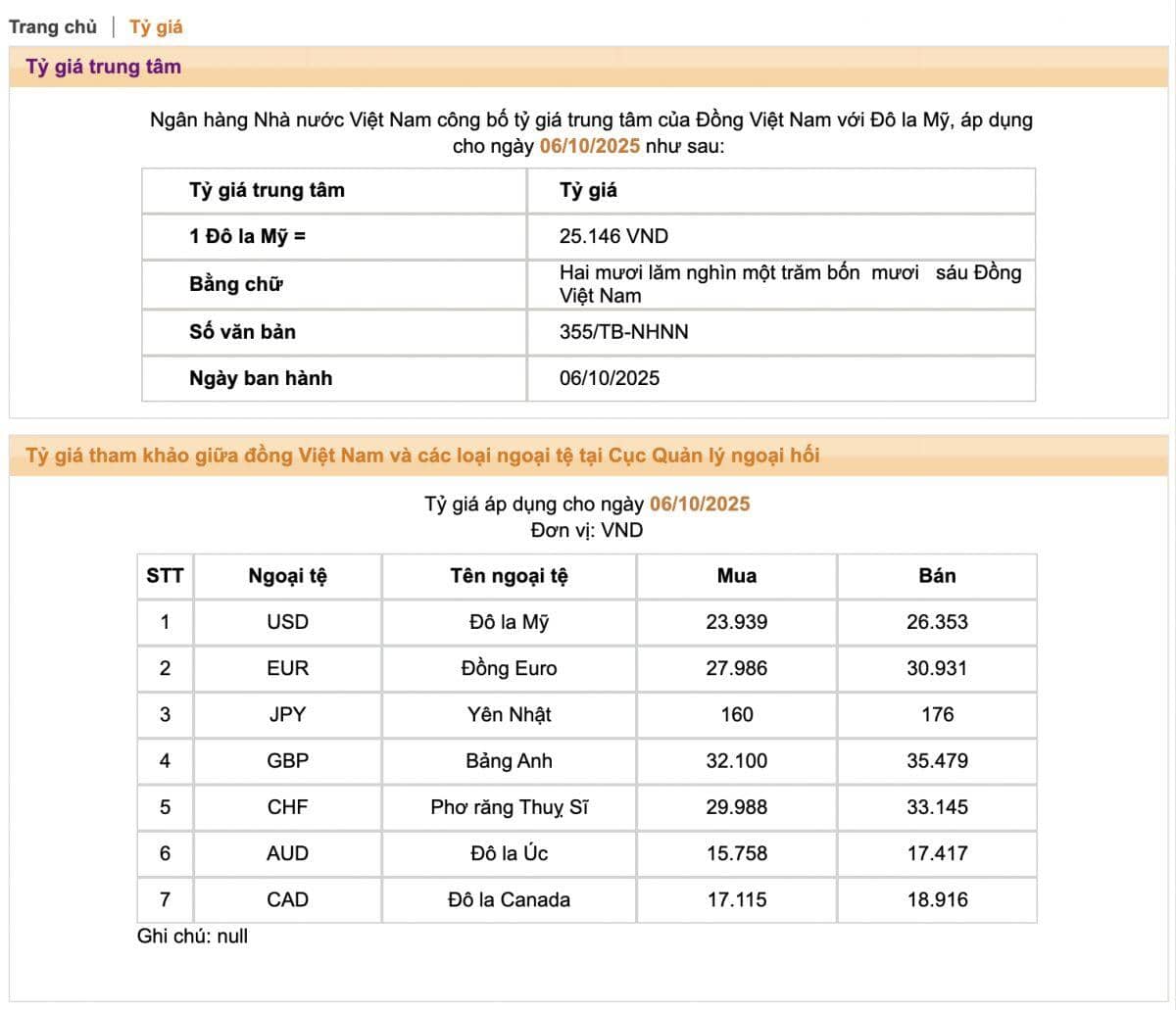Click the Tỷ giá tham khảo section header
1176x1010 pixels.
(x=422, y=456)
